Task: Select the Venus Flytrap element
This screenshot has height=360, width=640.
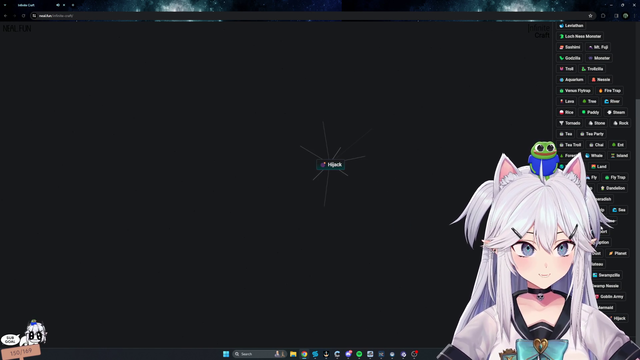Action: pos(575,91)
